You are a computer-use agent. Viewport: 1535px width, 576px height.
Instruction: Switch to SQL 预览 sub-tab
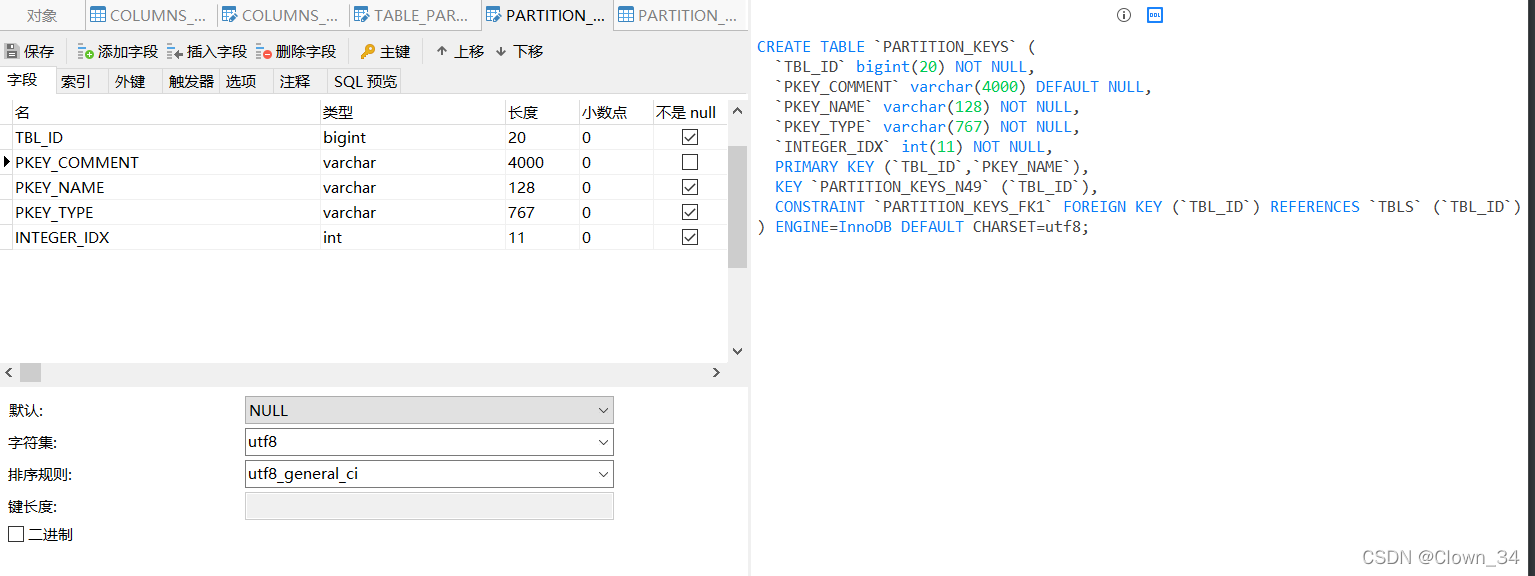pos(365,81)
